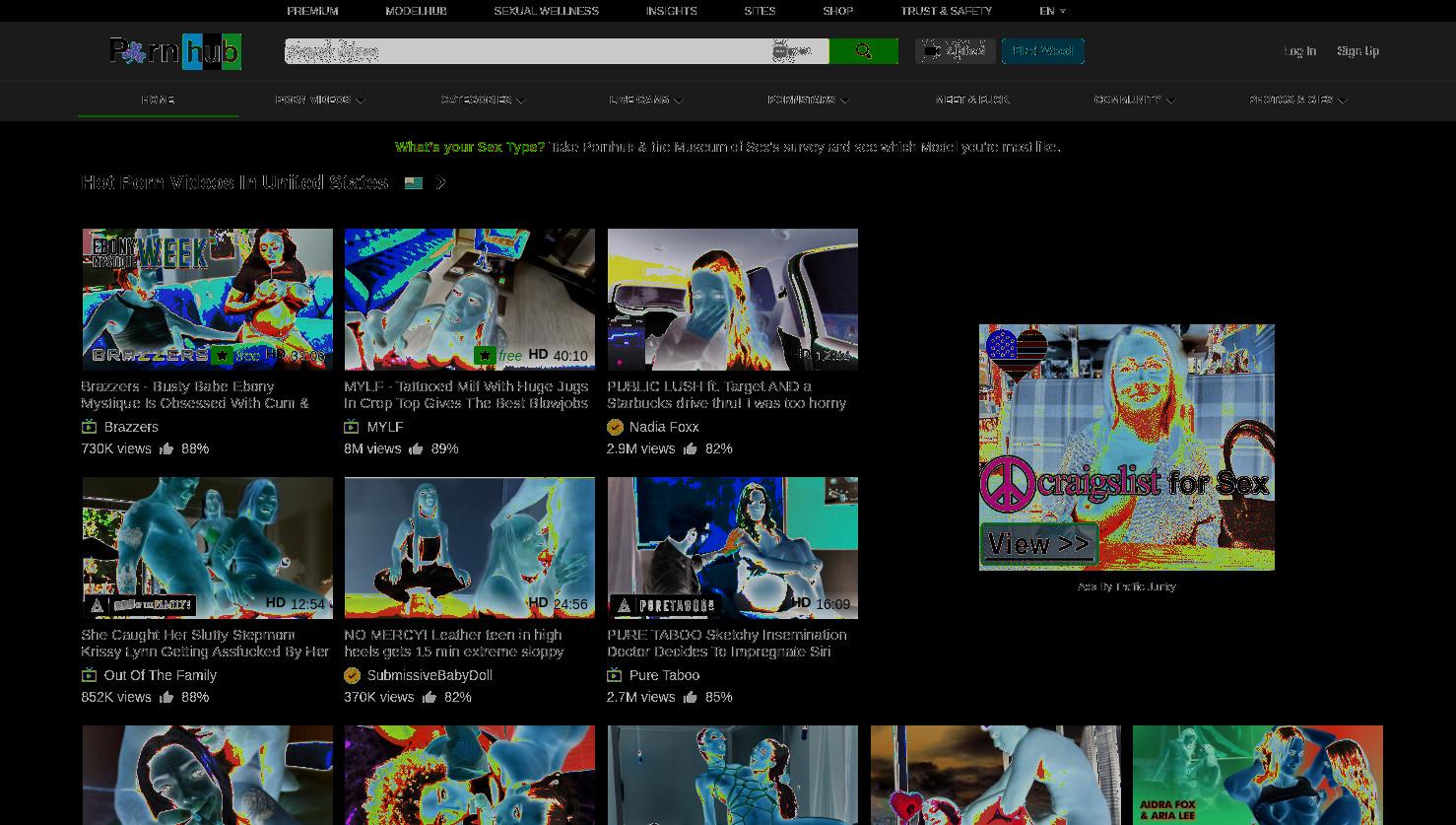The image size is (1456, 825).
Task: Open the video thumbnail with 16:09 duration
Action: coord(732,548)
